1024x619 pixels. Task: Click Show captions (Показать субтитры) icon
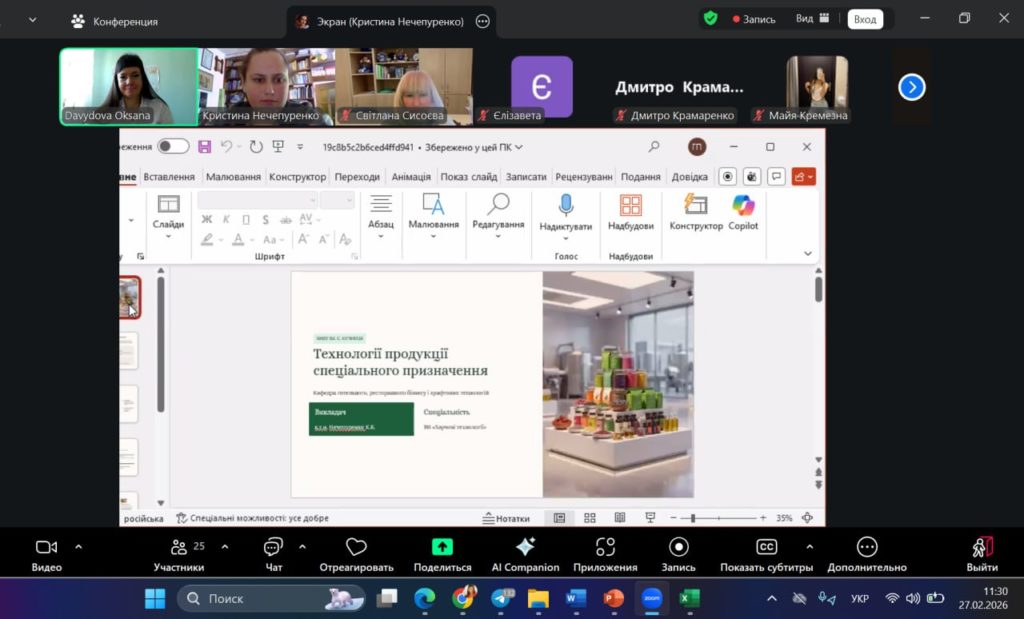pos(766,547)
